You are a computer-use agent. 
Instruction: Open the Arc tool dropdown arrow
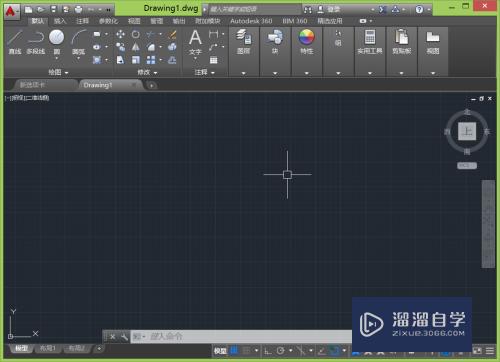[x=79, y=59]
